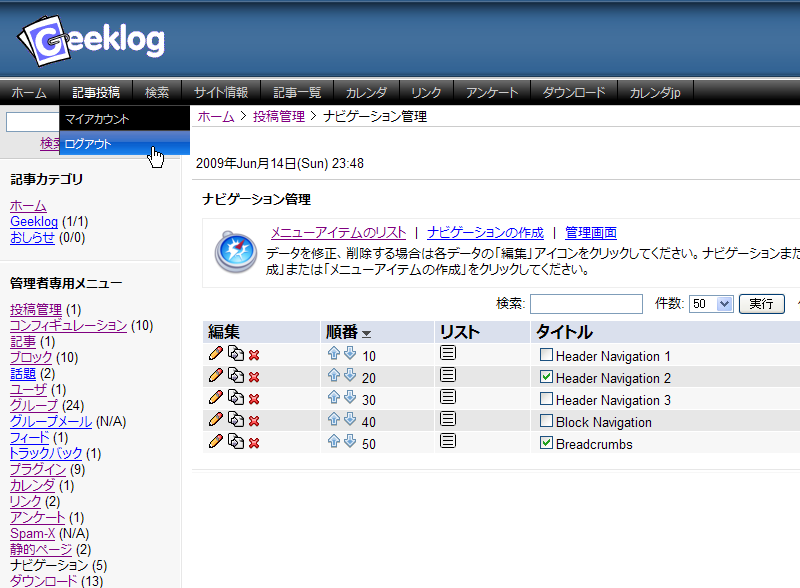Open list icon for Header Navigation 2

[x=448, y=376]
